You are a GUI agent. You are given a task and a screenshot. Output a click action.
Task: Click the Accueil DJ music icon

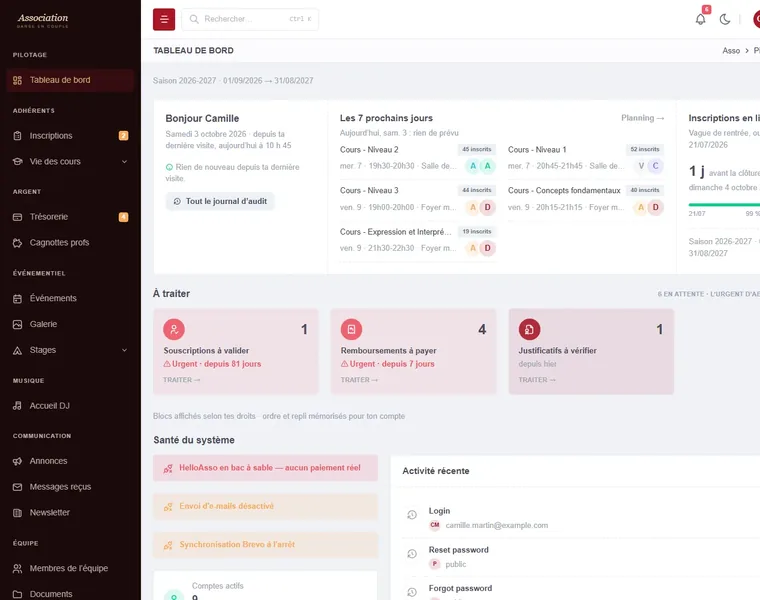[x=17, y=406]
